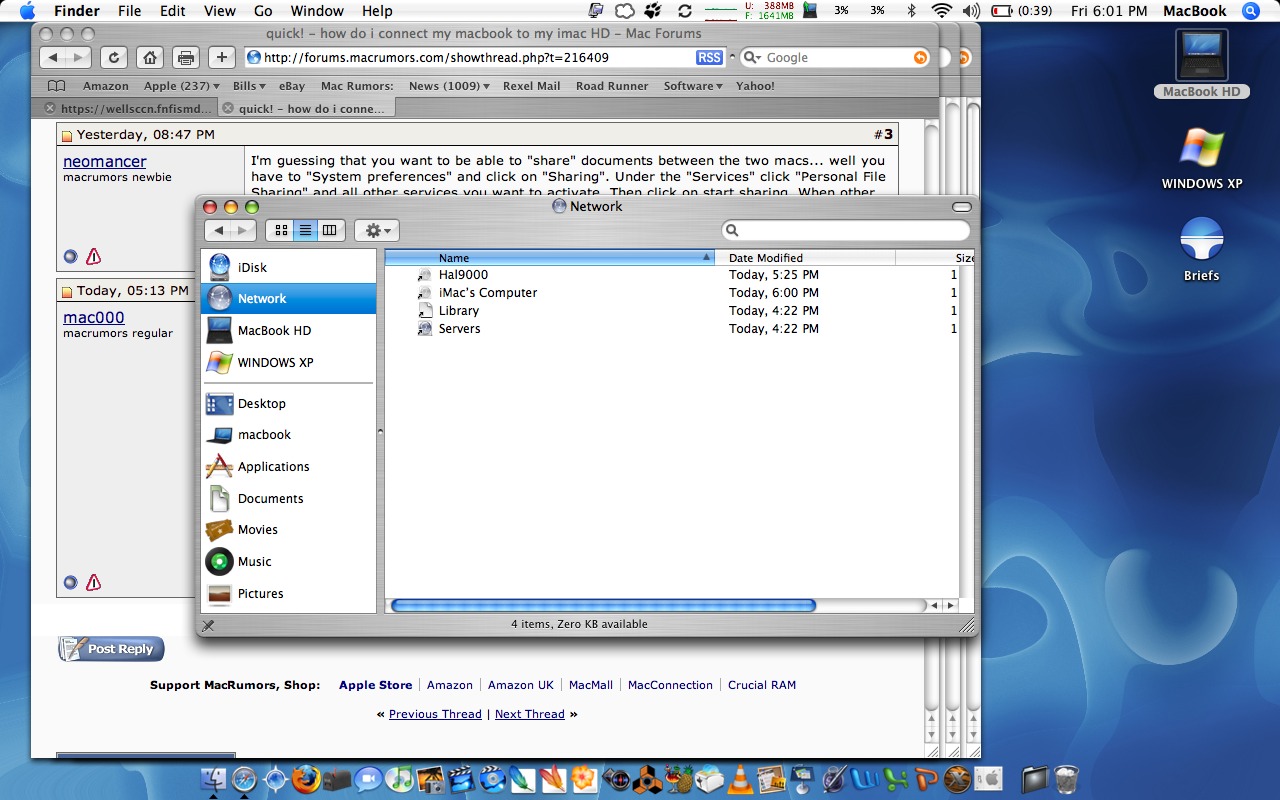Open MacBook HD drive on the desktop
The height and width of the screenshot is (800, 1280).
tap(1202, 63)
